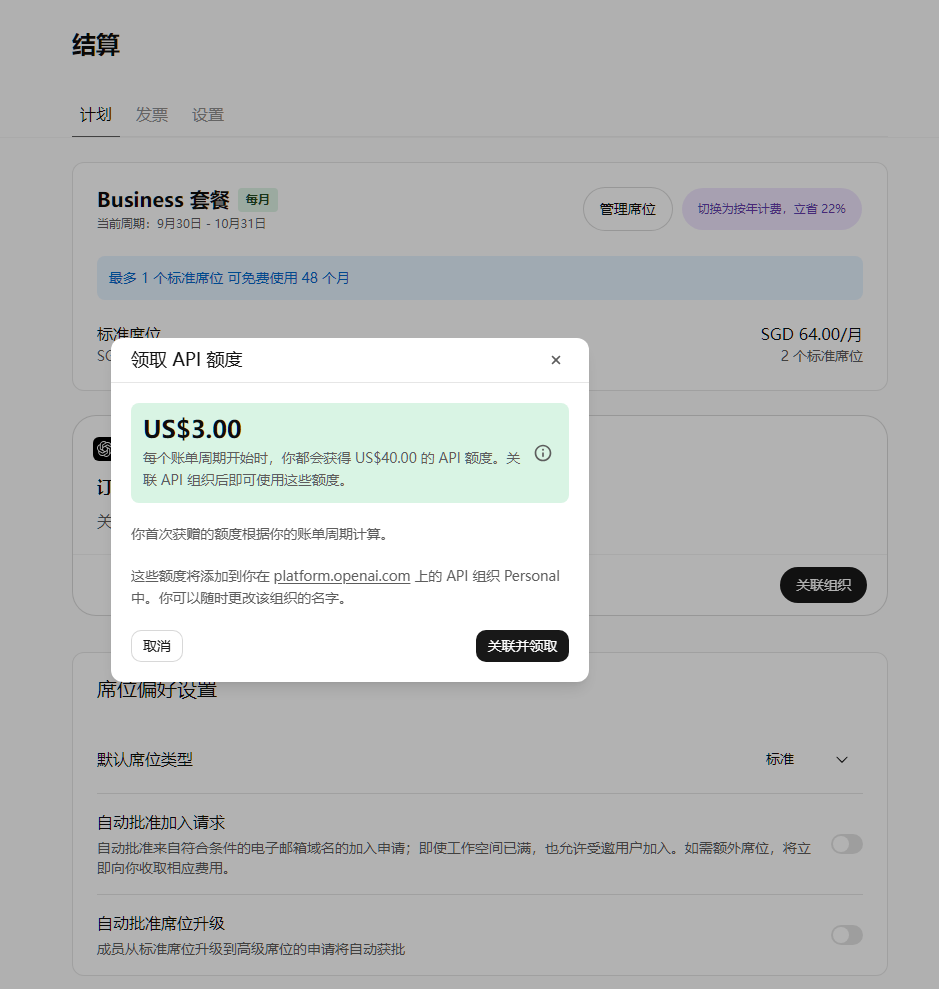939x989 pixels.
Task: Switch to 设置 tab
Action: pyautogui.click(x=208, y=115)
